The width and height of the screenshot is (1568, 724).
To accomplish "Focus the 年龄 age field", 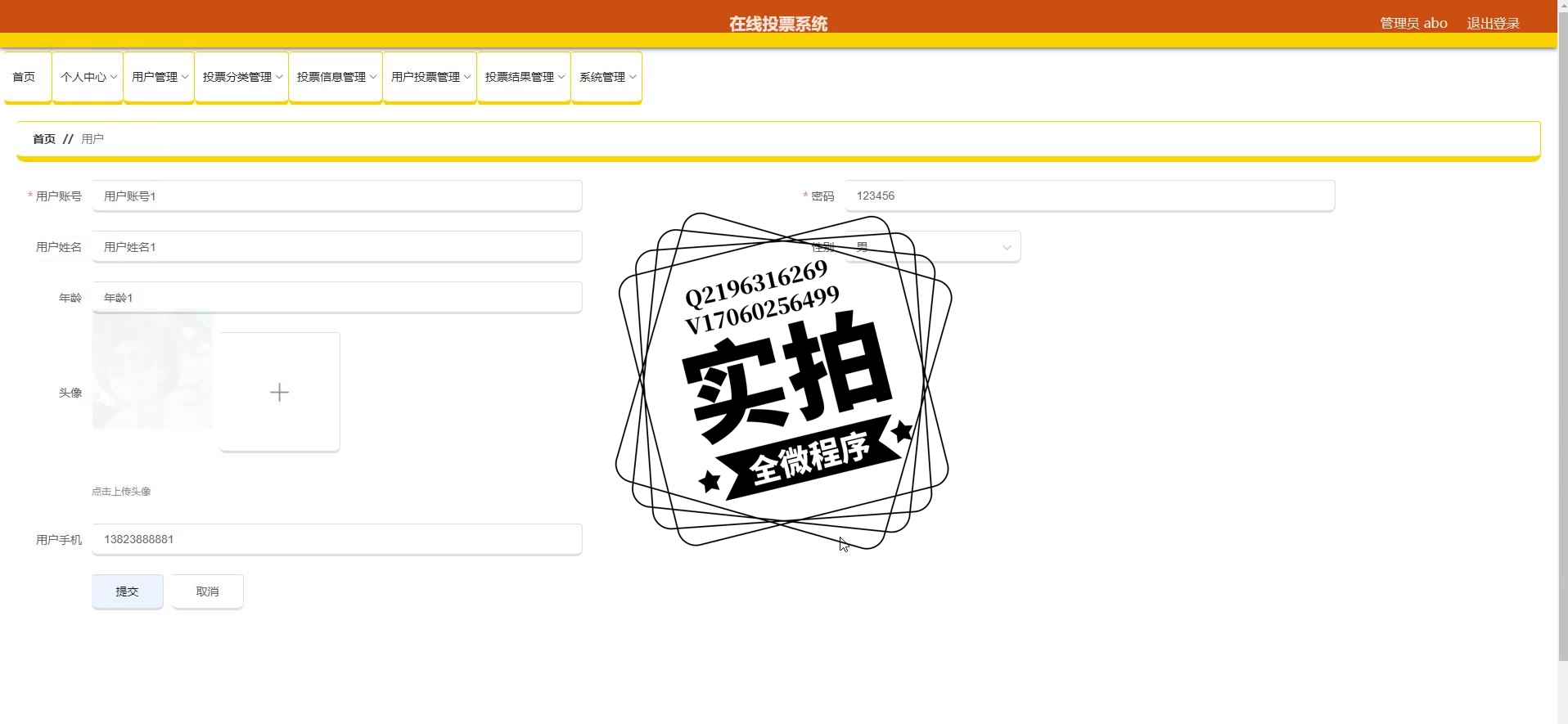I will 336,298.
